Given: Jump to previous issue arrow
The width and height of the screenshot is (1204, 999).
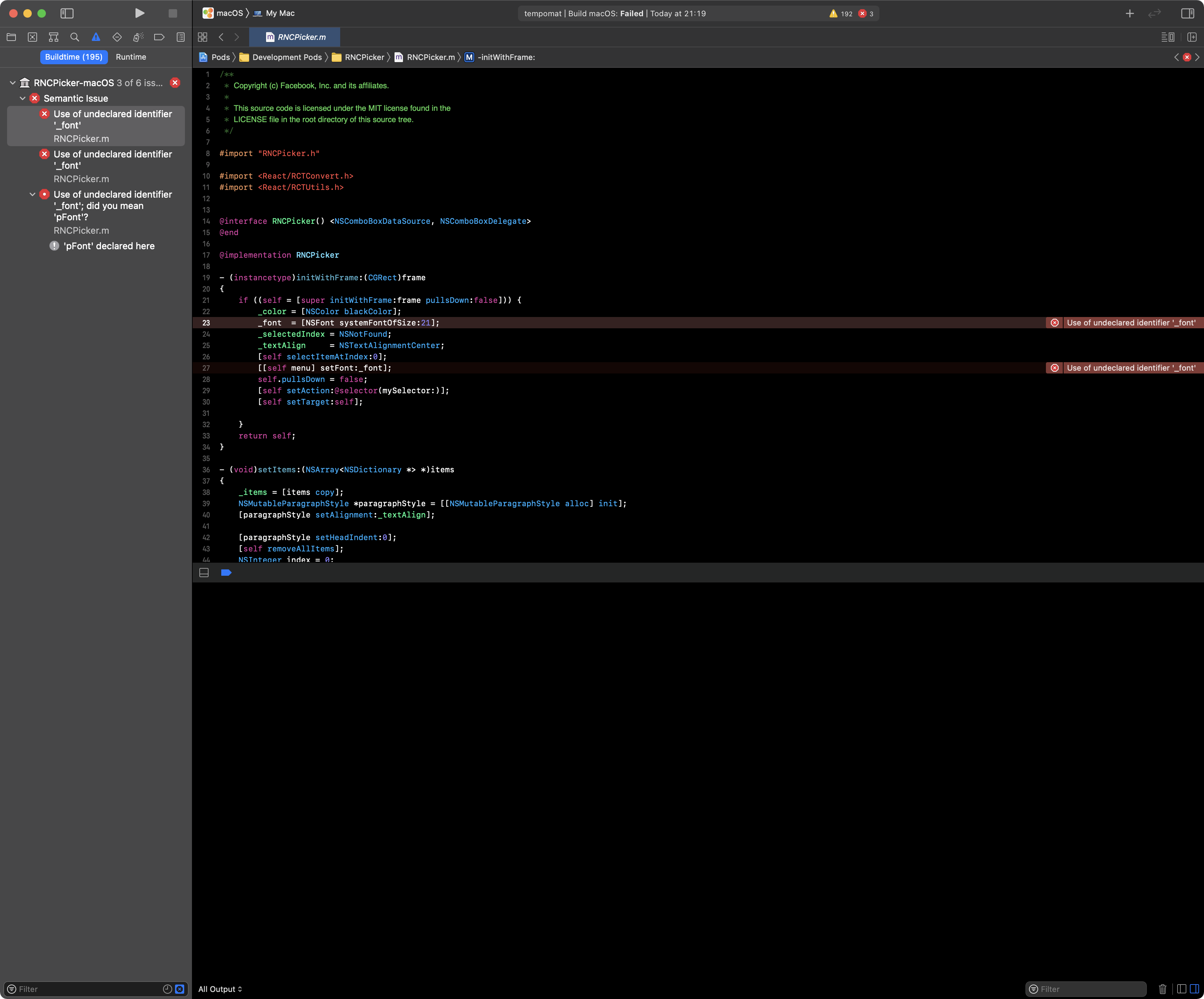Looking at the screenshot, I should coord(1177,57).
